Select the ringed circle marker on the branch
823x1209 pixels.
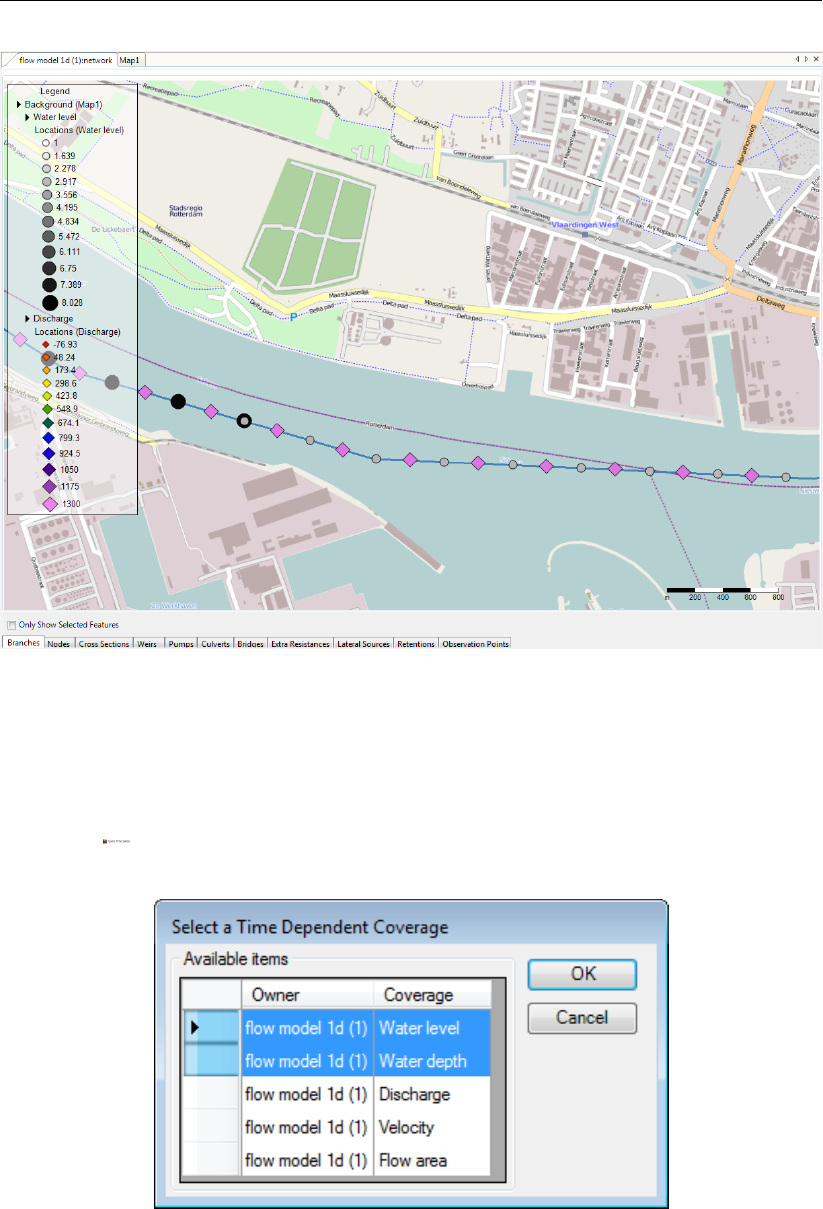(x=244, y=421)
